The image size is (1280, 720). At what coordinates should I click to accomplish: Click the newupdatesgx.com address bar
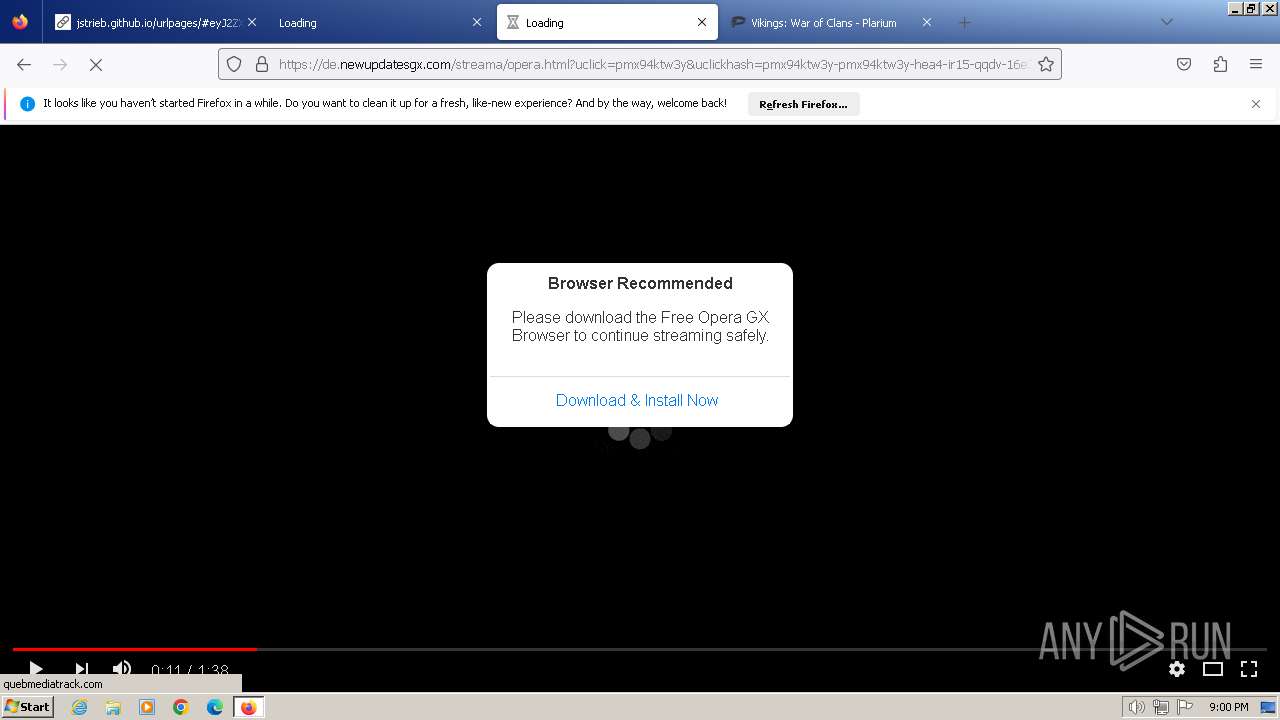point(652,64)
